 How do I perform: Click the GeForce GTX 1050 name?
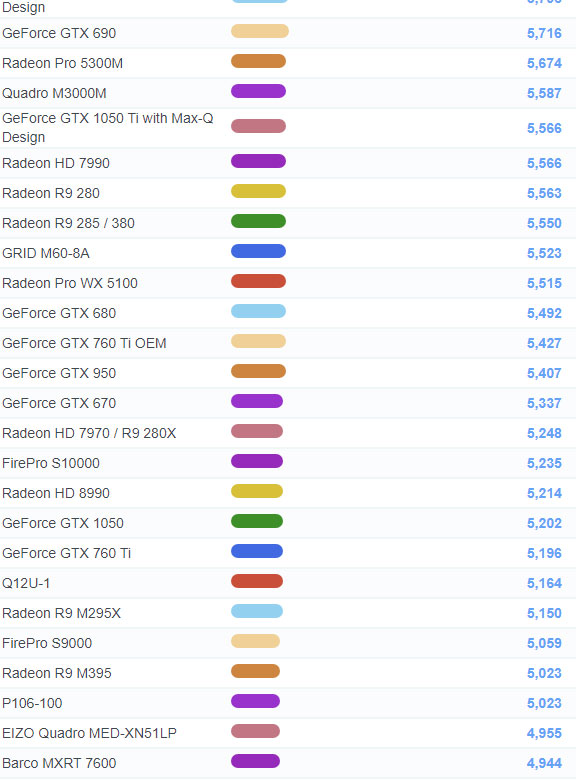[63, 523]
